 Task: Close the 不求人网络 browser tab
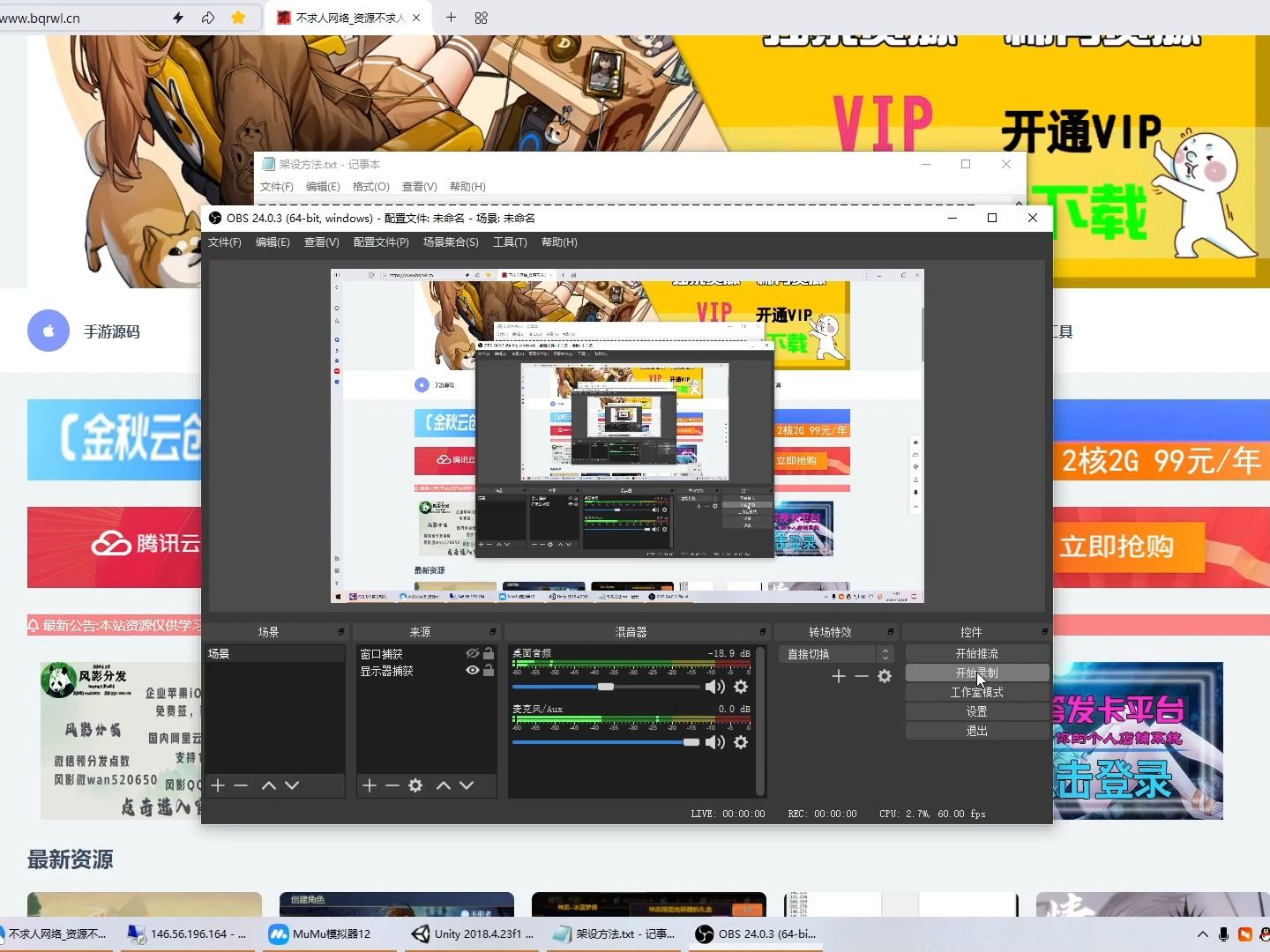tap(416, 18)
